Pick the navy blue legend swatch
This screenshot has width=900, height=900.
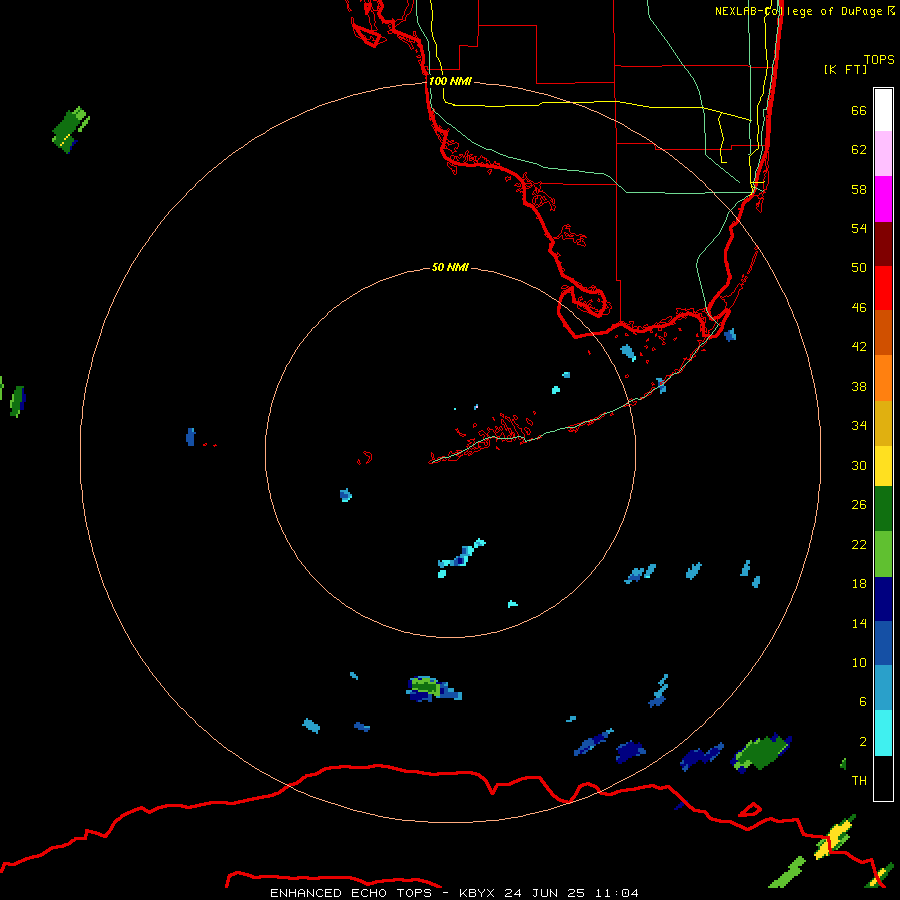883,599
